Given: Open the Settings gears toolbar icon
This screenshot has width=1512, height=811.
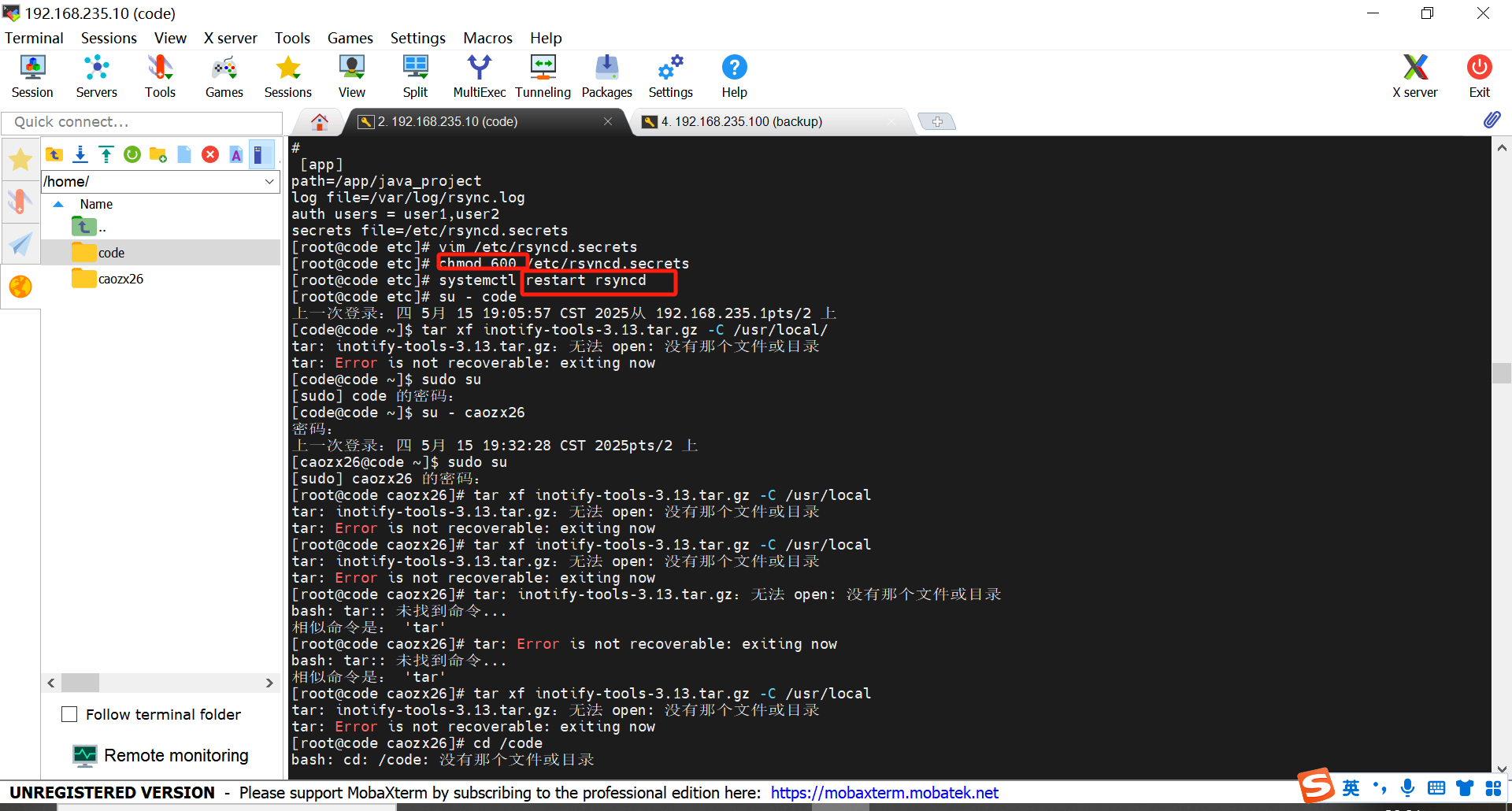Looking at the screenshot, I should coord(670,76).
